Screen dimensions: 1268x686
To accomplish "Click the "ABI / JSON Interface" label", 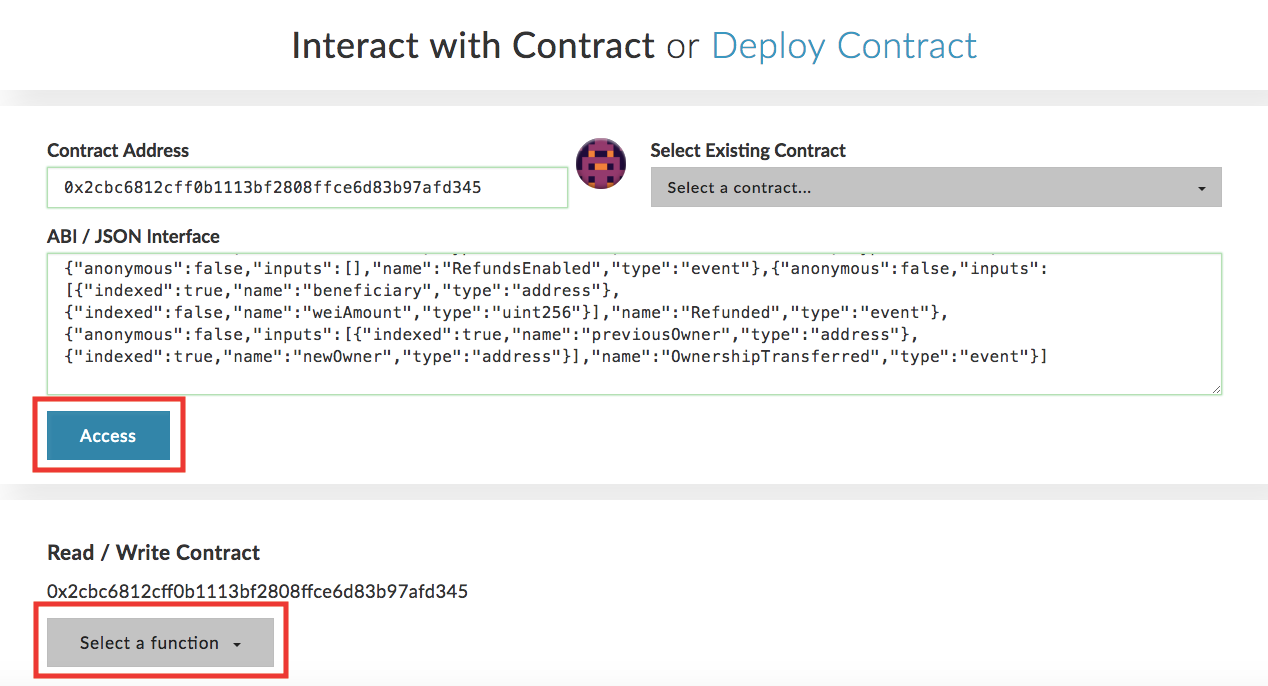I will click(133, 237).
